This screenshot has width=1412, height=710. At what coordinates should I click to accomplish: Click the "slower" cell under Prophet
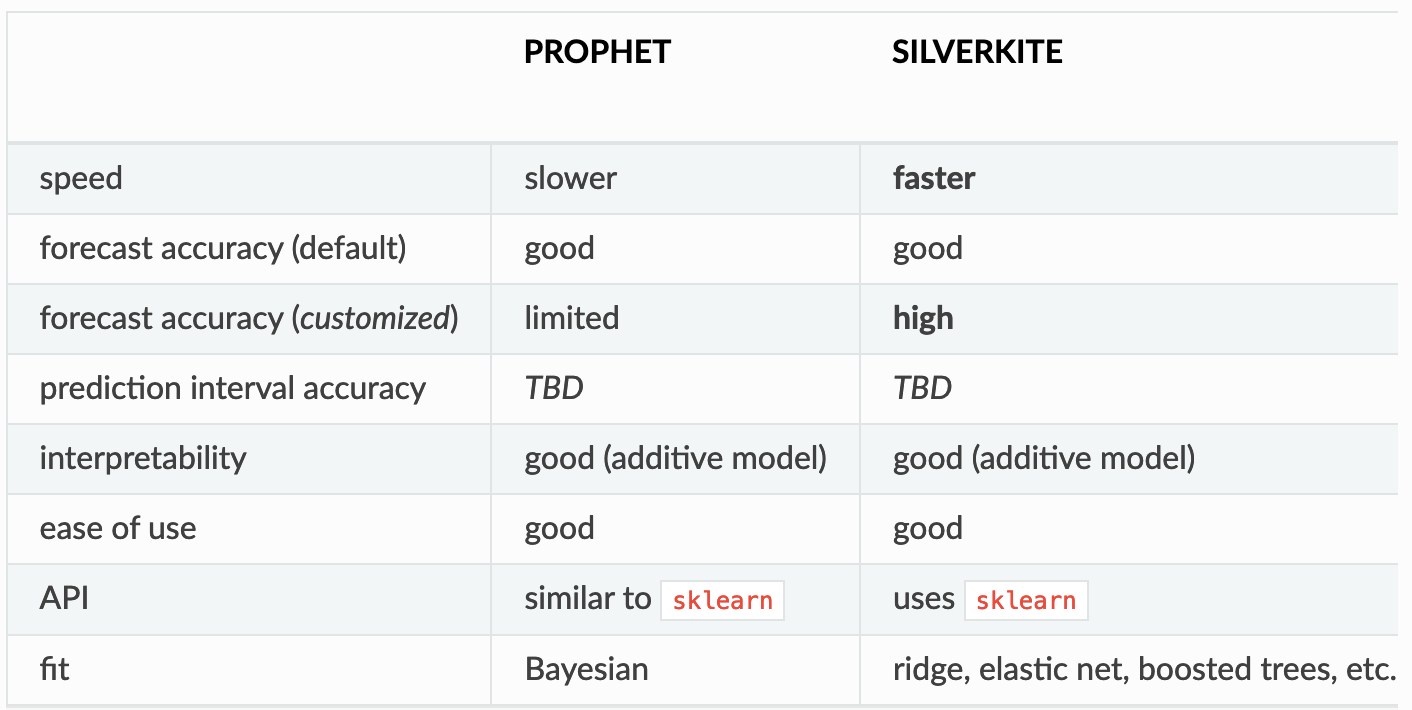570,179
